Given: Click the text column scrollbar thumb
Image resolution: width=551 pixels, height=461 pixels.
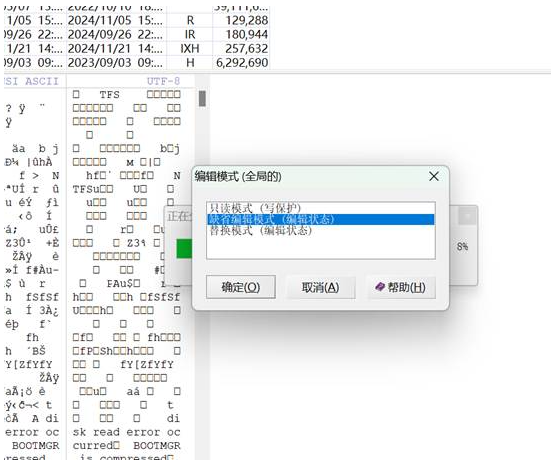Looking at the screenshot, I should tap(202, 98).
